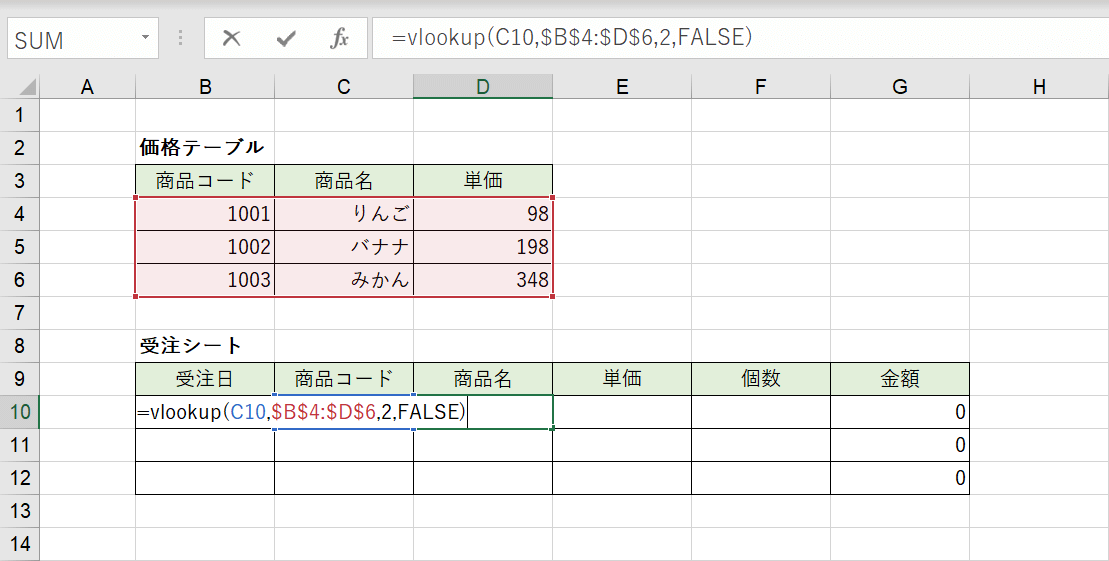Select row 1 header

click(20, 115)
